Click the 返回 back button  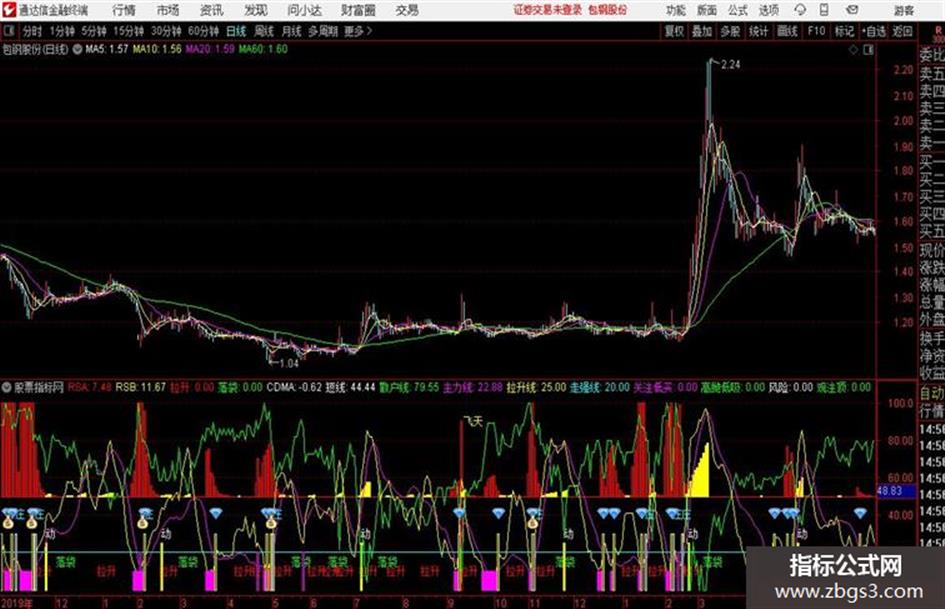coord(902,31)
